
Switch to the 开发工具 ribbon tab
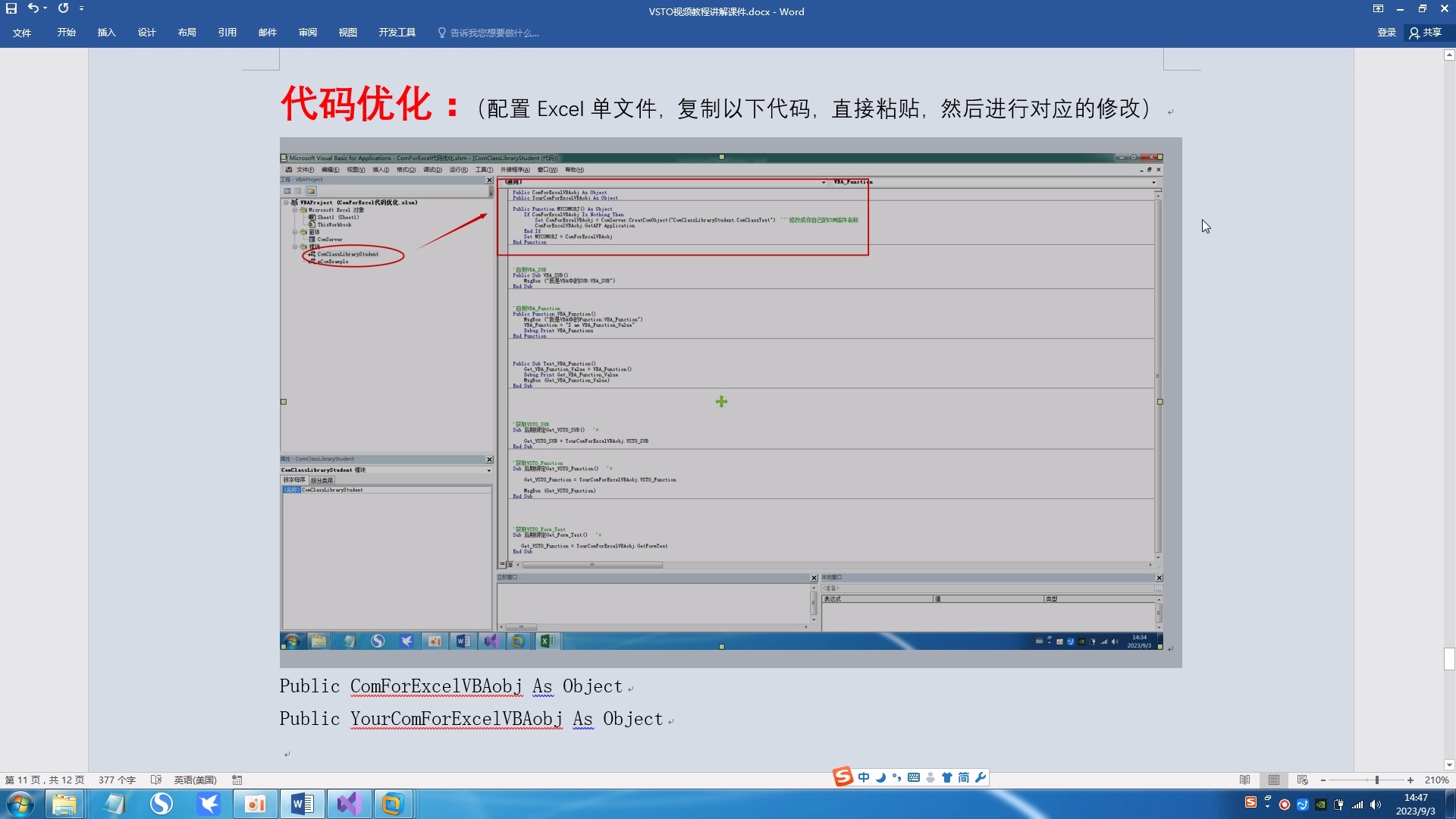tap(397, 33)
